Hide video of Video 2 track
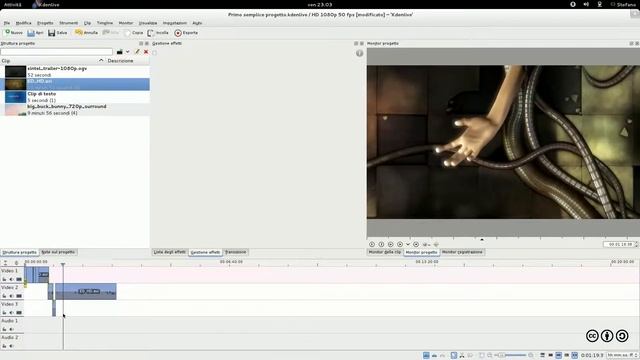Viewport: 640px width, 360px height. [x=19, y=296]
